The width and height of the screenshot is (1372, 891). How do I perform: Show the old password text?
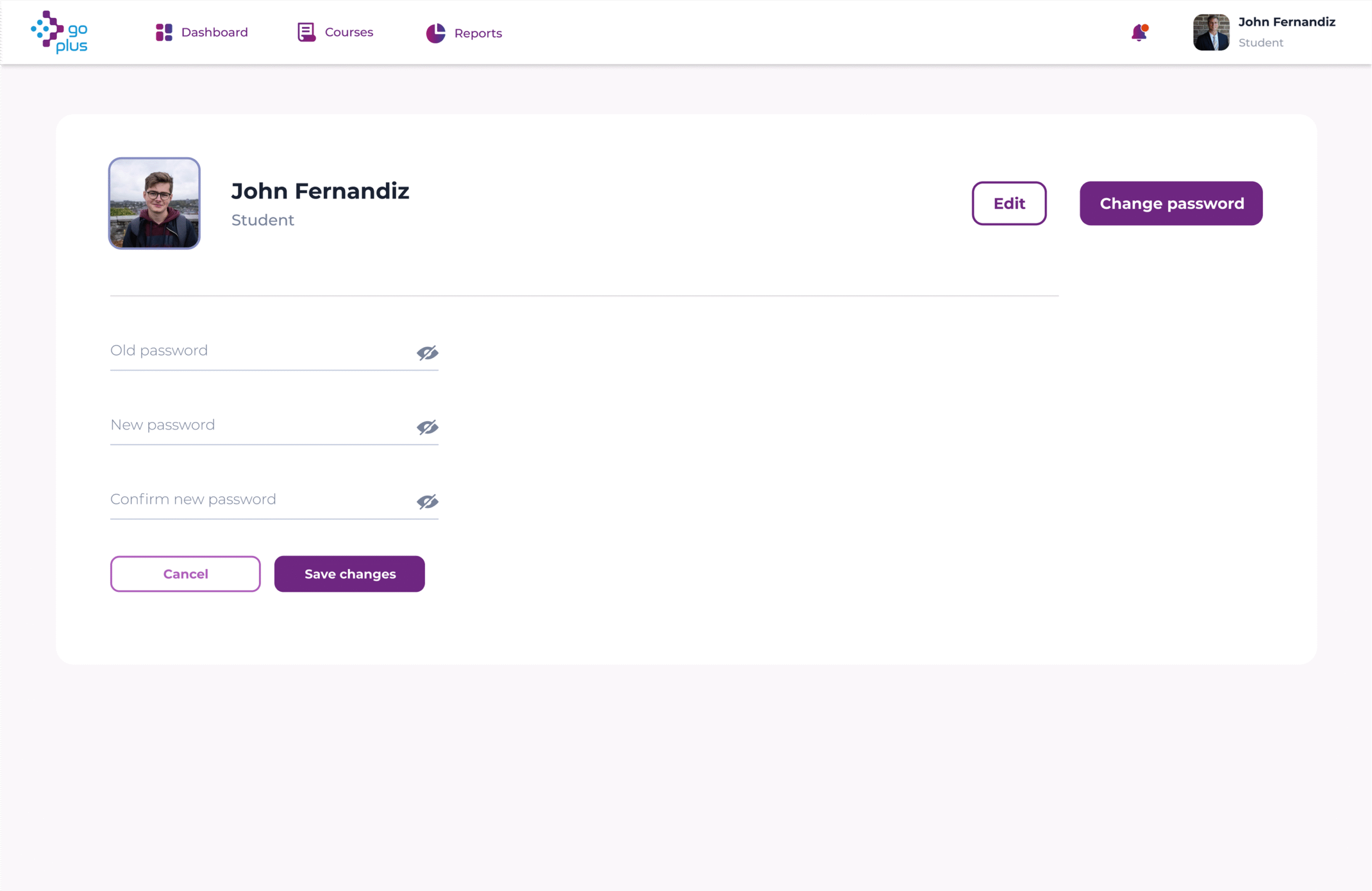pos(427,352)
